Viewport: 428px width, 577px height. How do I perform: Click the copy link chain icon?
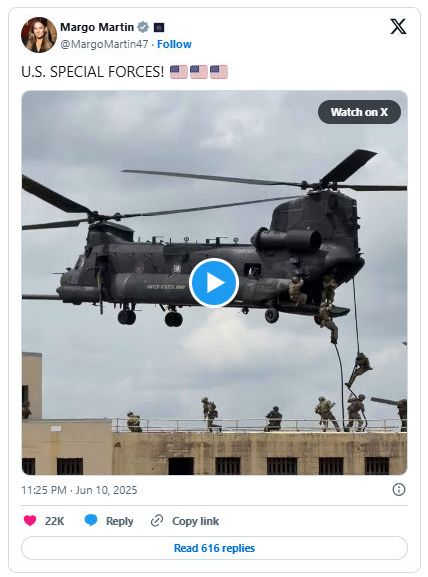157,521
